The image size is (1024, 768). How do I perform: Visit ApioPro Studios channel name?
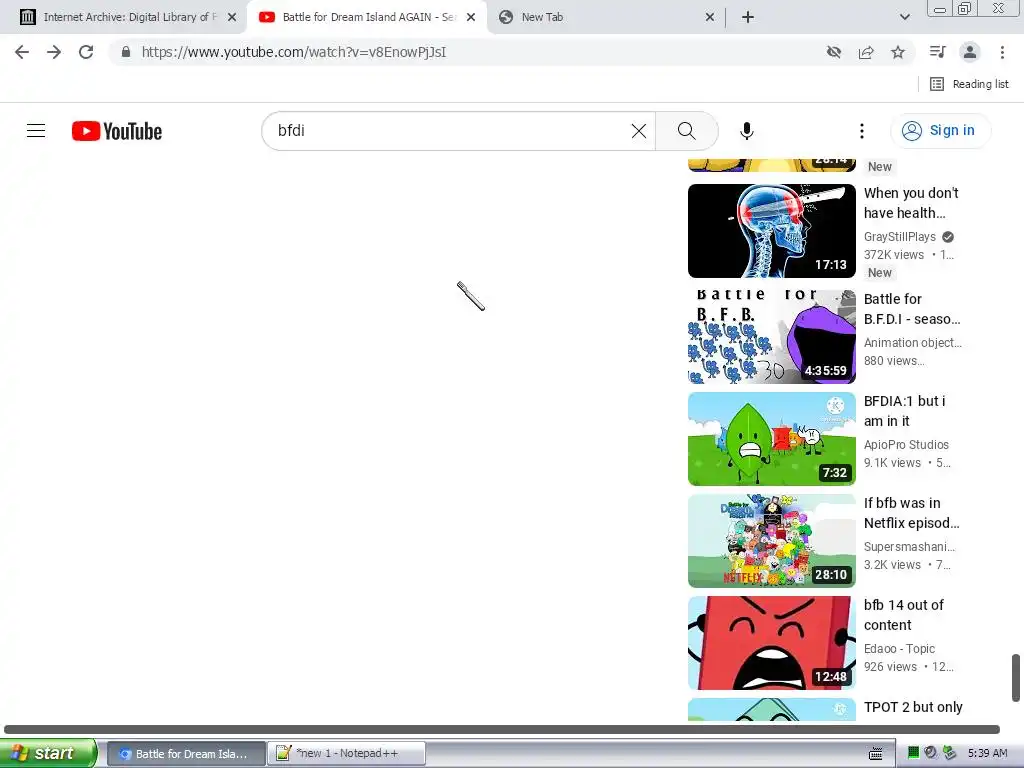coord(906,444)
